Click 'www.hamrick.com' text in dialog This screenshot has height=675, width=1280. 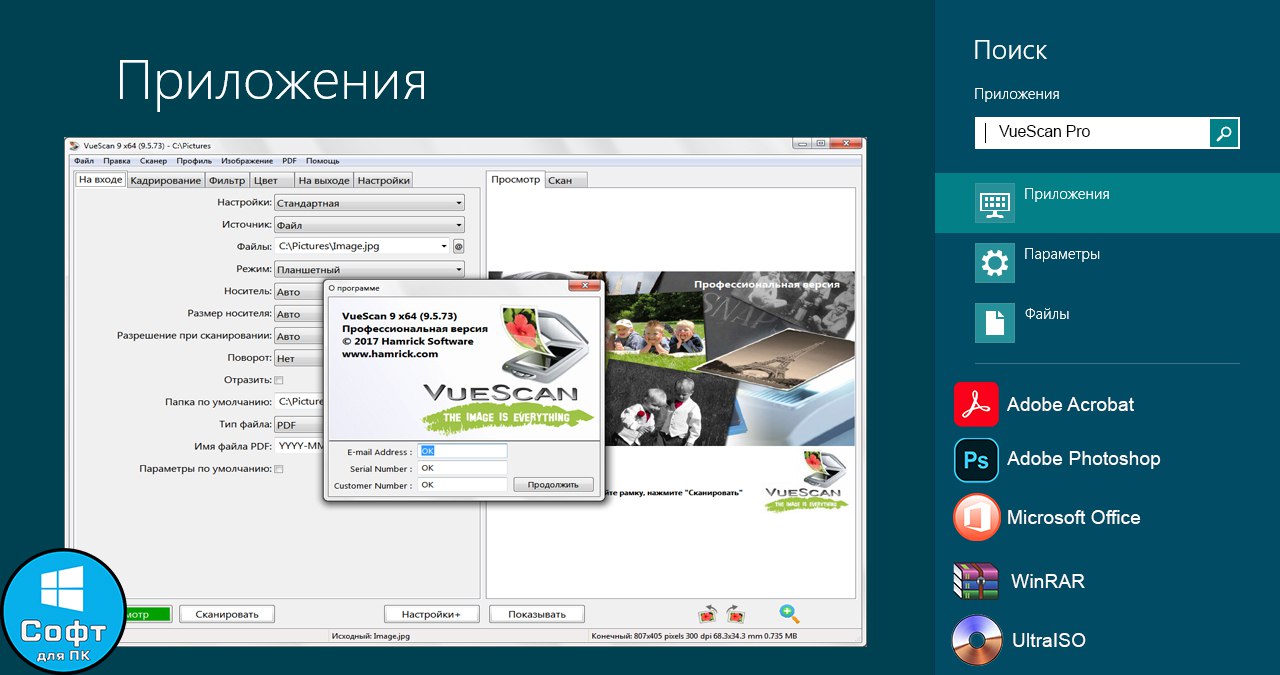[x=390, y=354]
